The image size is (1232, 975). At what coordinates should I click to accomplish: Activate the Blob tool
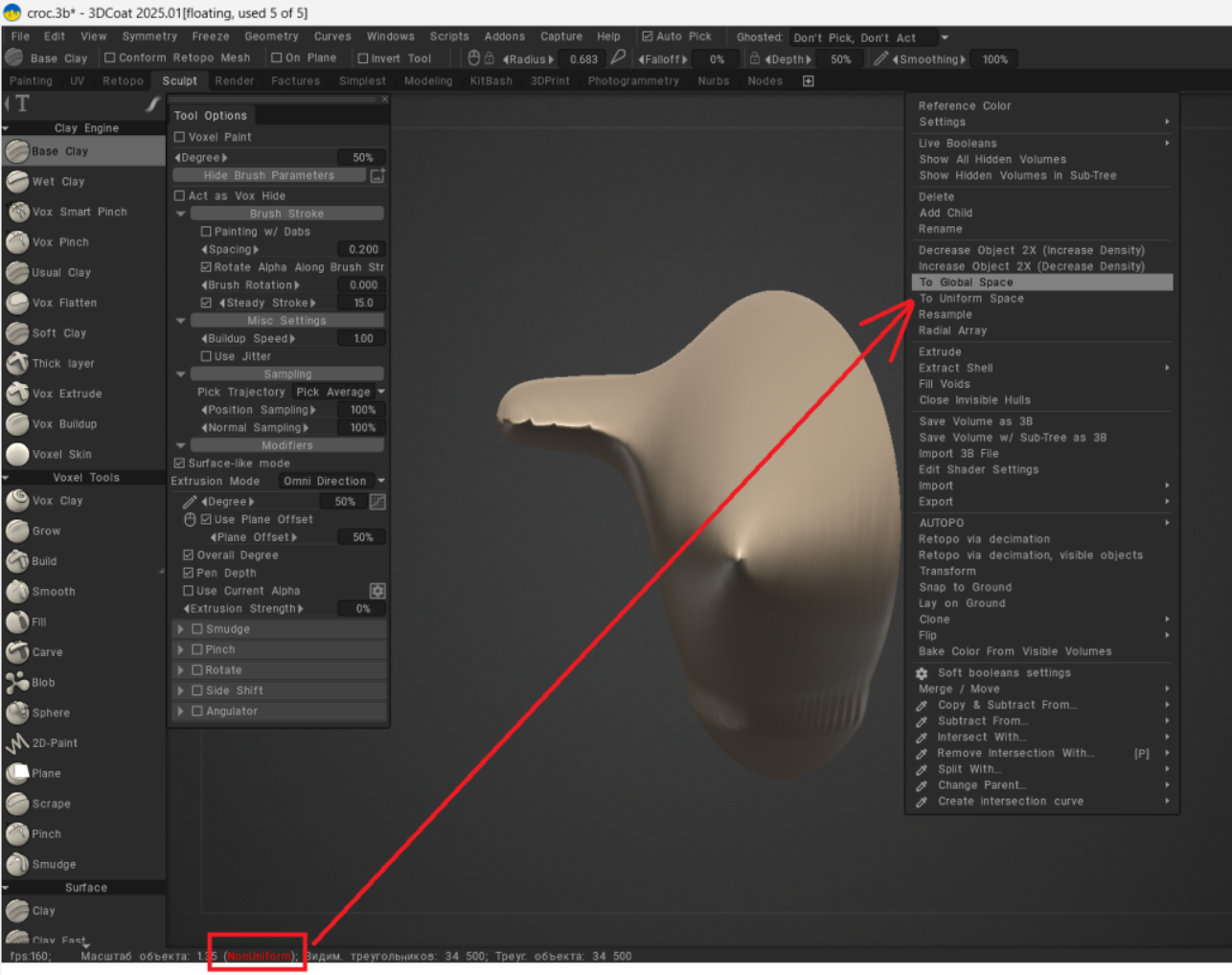[43, 683]
